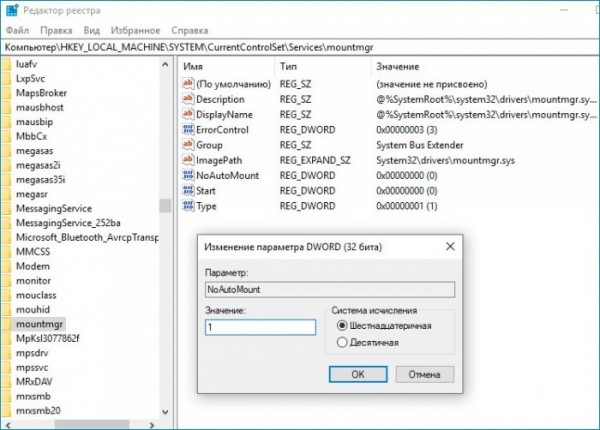
Task: Choose the Десятичная radio button
Action: [x=342, y=342]
